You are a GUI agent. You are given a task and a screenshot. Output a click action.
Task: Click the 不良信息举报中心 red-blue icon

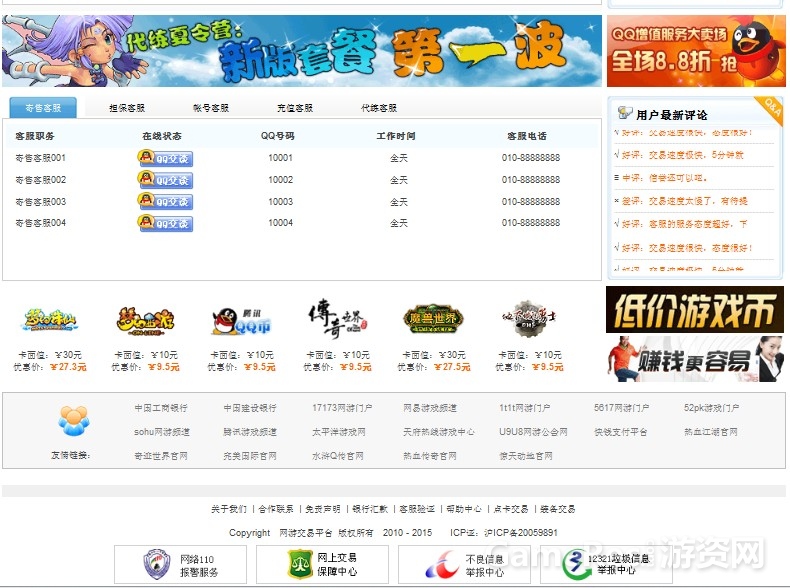click(442, 564)
